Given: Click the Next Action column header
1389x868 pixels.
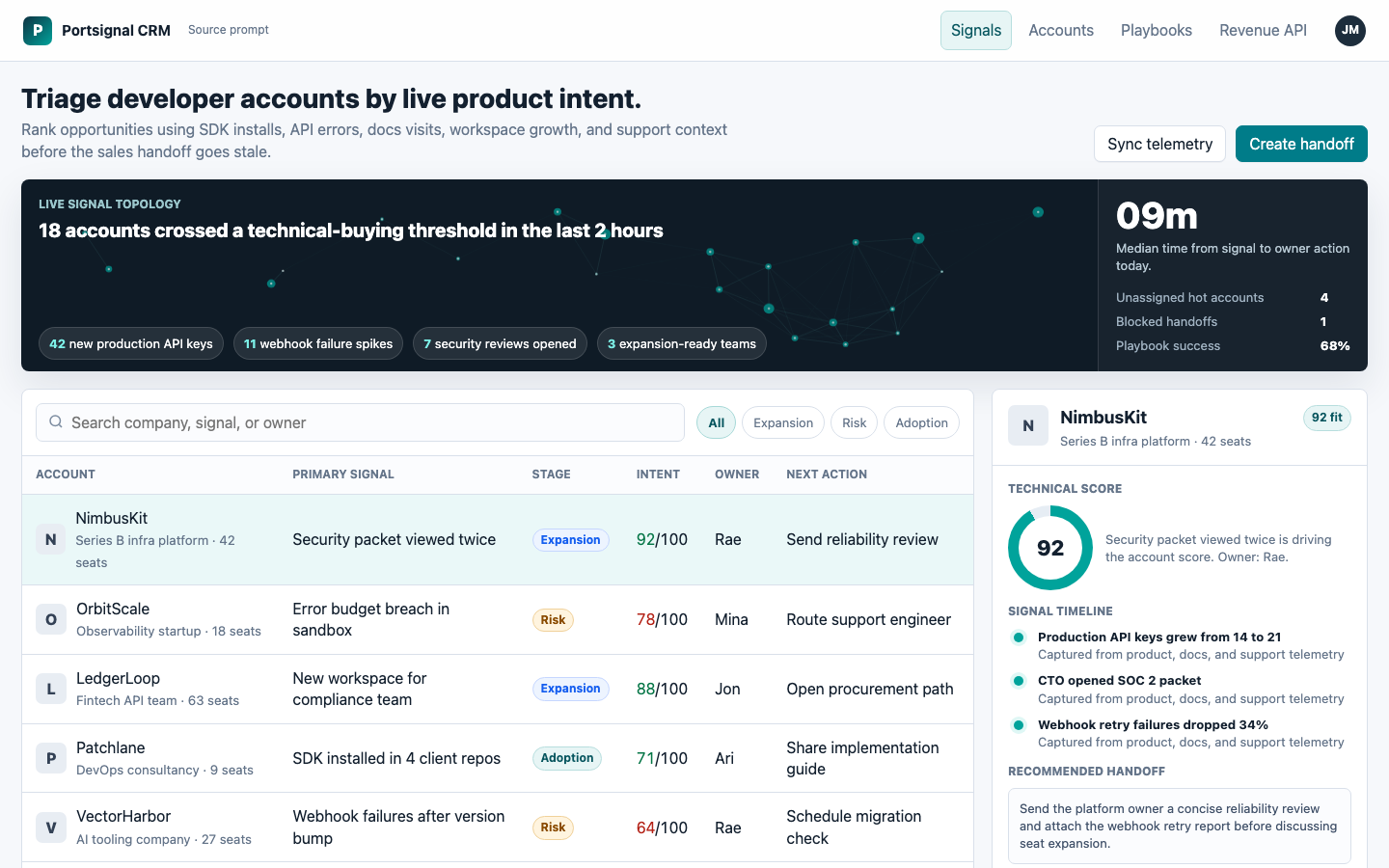Looking at the screenshot, I should click(x=827, y=475).
